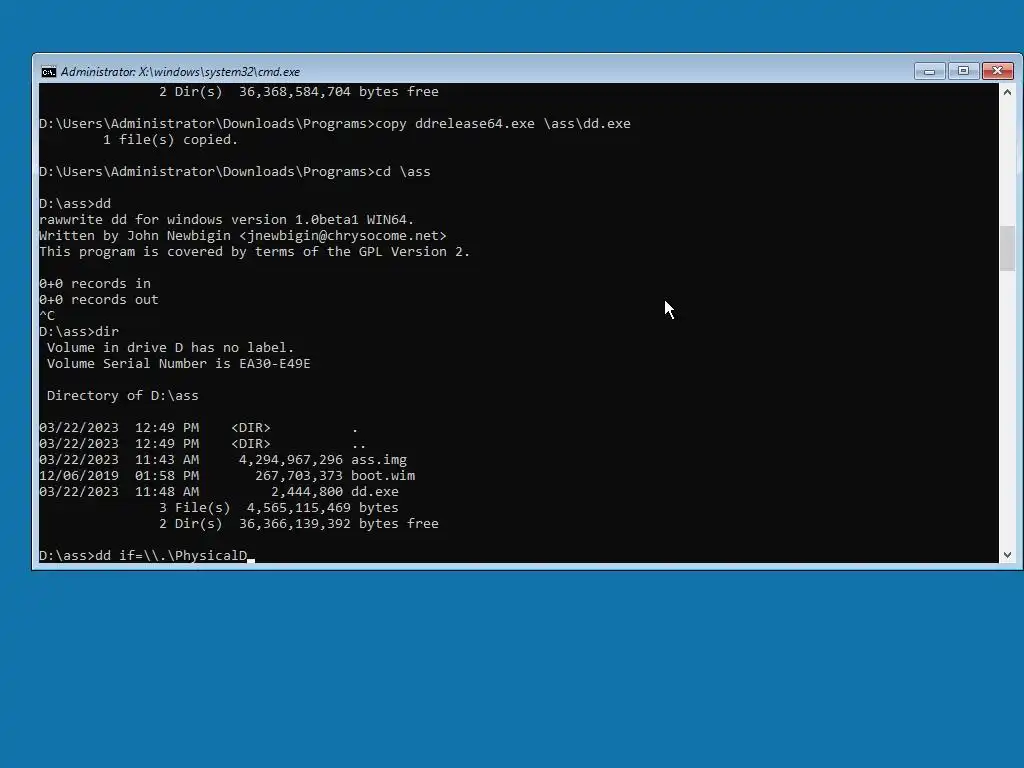This screenshot has height=768, width=1024.
Task: Click the GPL Version 2 license line
Action: pos(255,251)
